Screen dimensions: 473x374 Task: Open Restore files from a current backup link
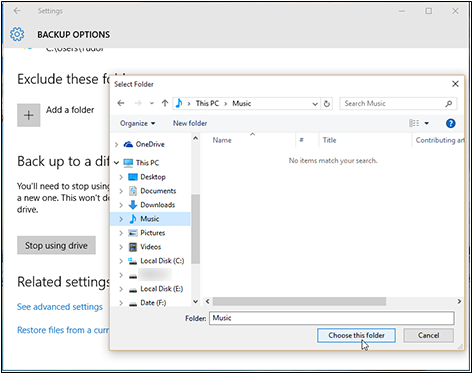click(63, 330)
